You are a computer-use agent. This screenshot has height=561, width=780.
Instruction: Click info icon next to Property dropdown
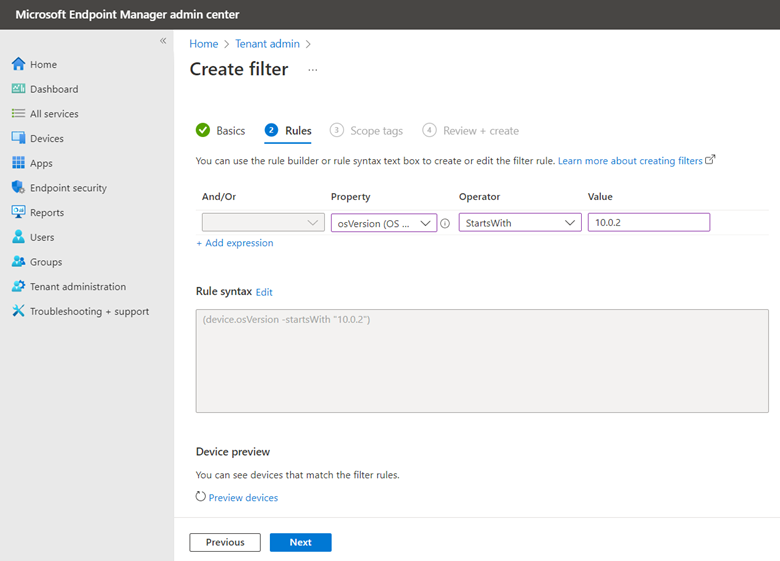(445, 223)
